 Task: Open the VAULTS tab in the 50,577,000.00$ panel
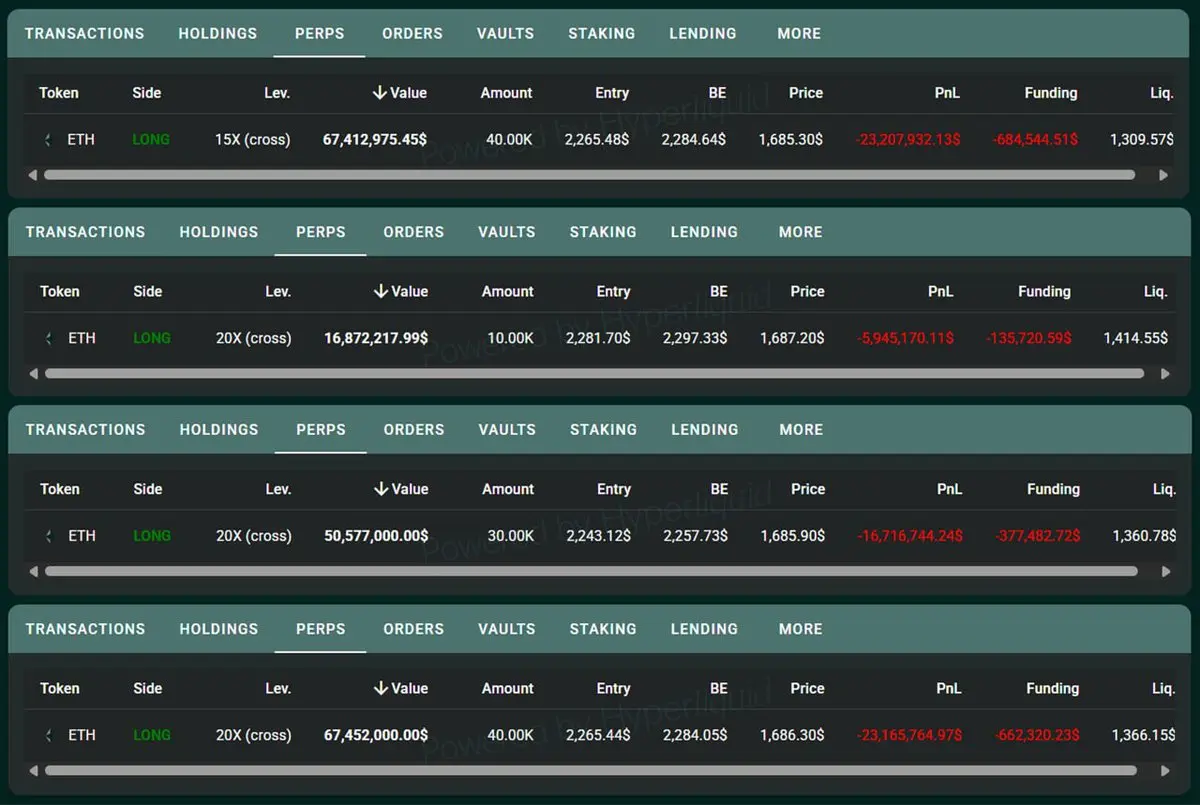506,430
